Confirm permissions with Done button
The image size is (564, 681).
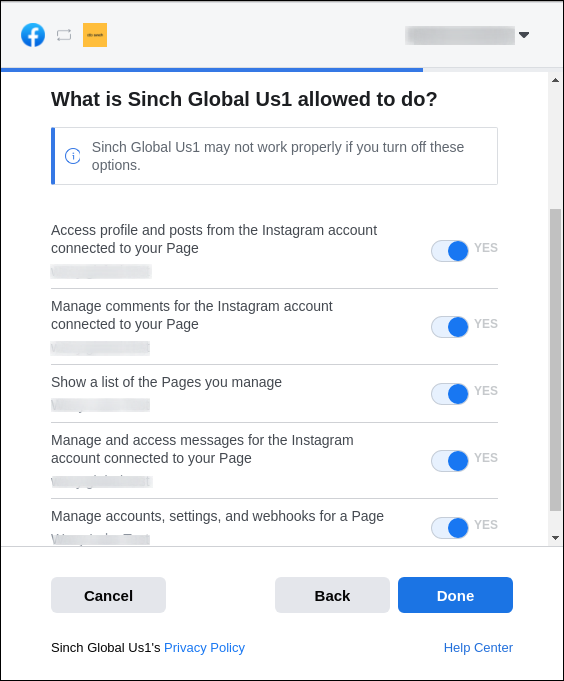[x=455, y=595]
